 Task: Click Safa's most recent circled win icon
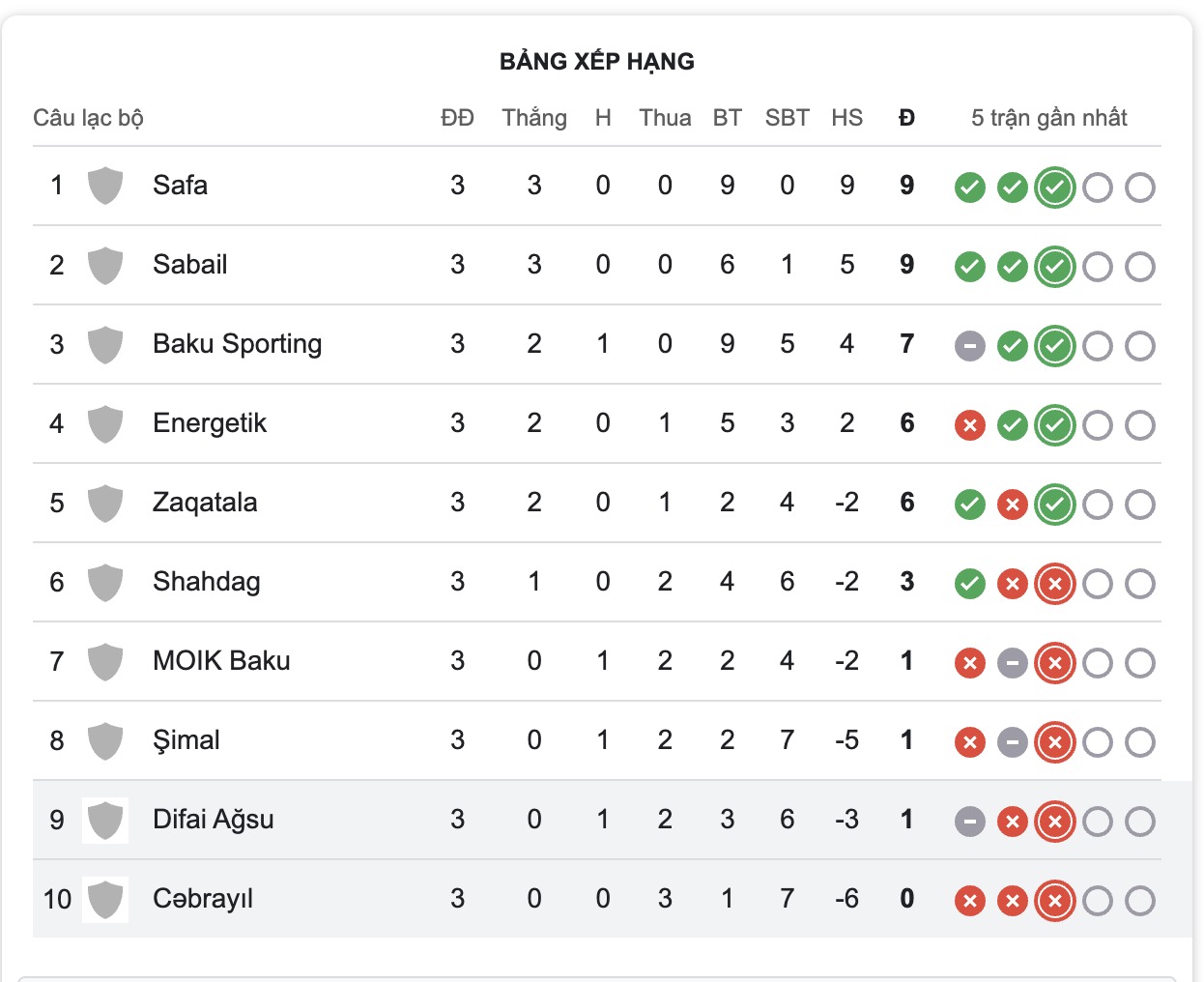coord(1054,188)
